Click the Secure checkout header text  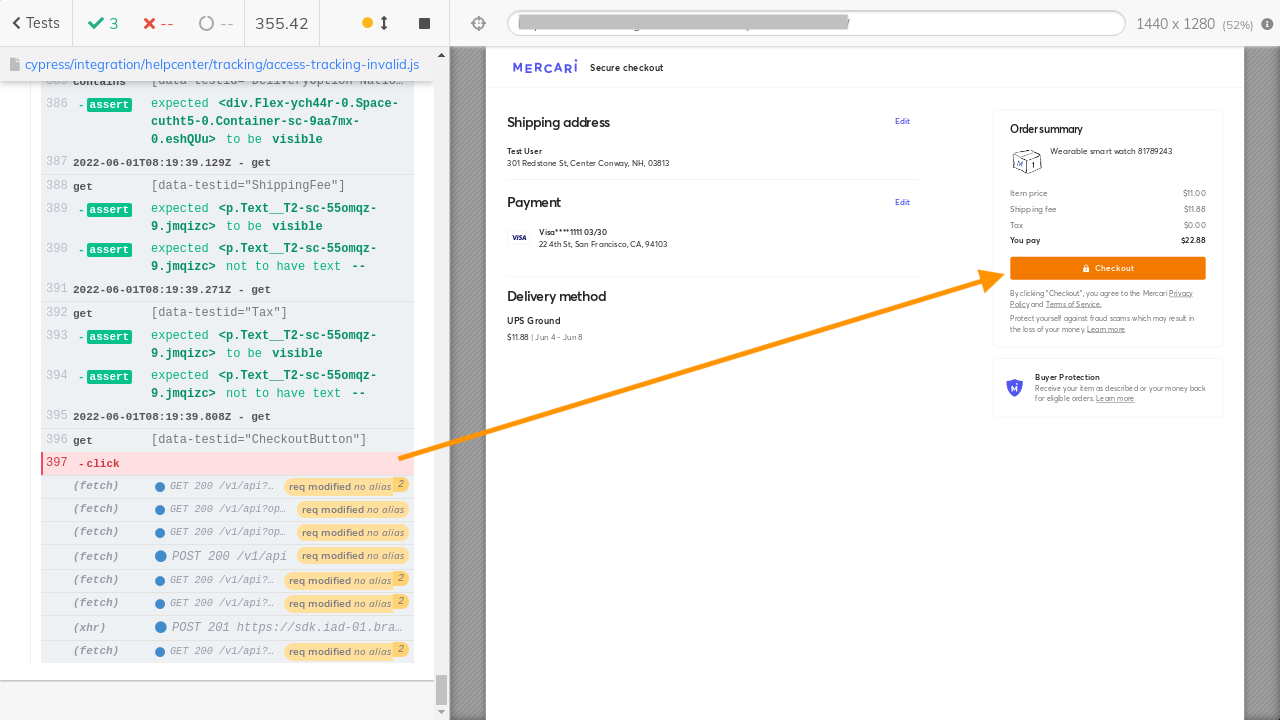(626, 68)
